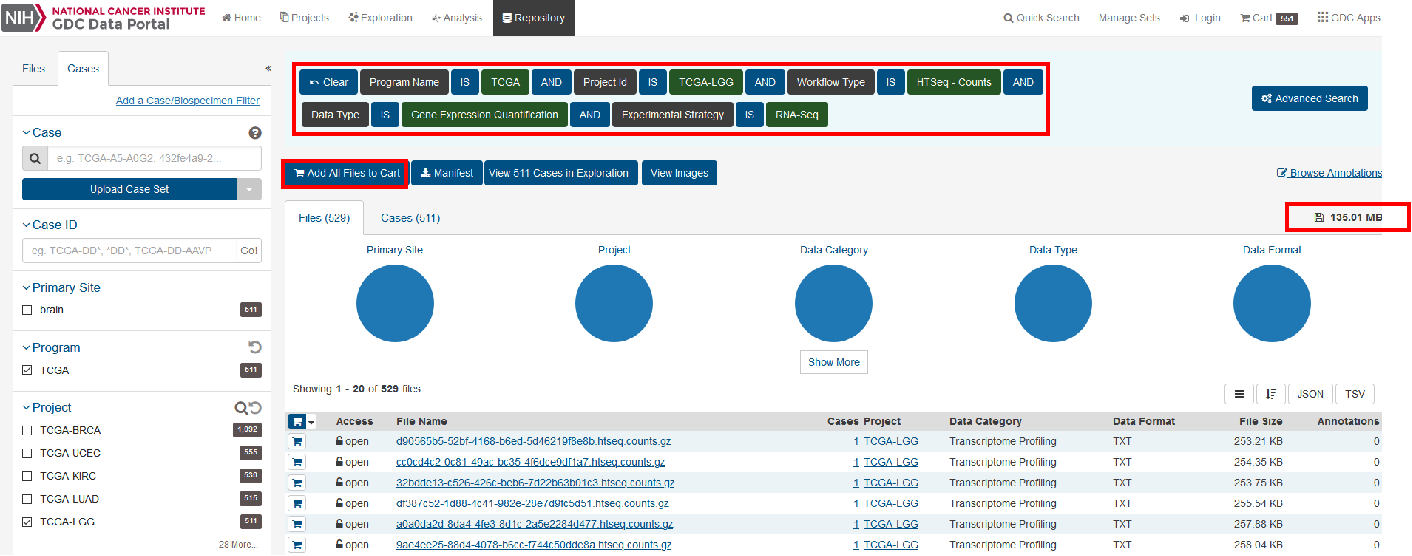This screenshot has height=556, width=1412.
Task: Open the Repository nav tab
Action: click(x=534, y=18)
